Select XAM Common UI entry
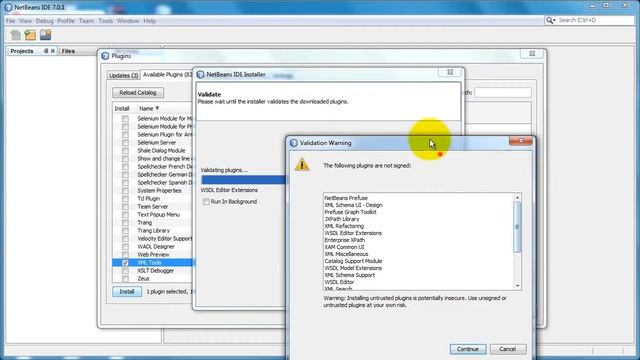 [344, 247]
